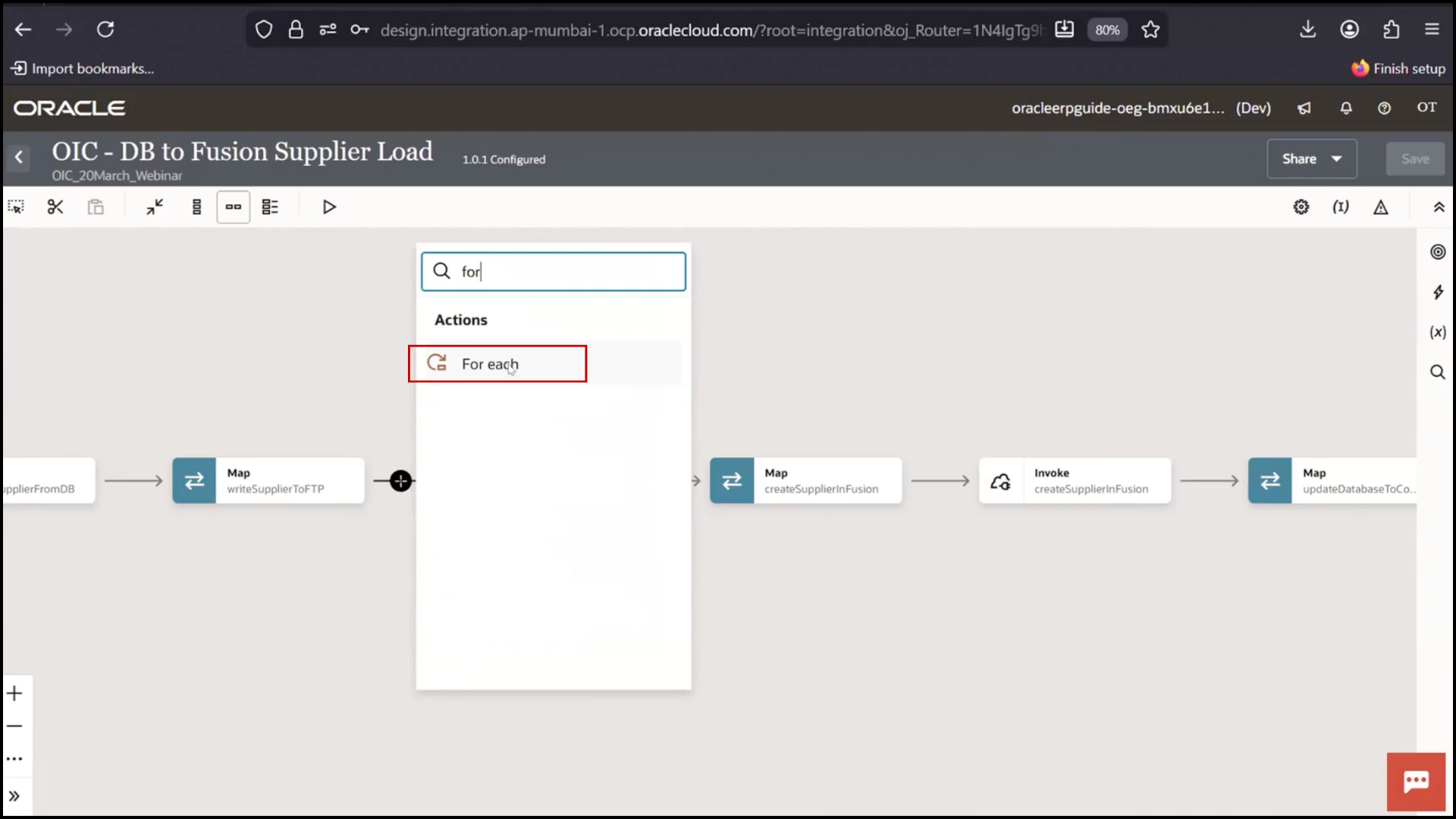Open the search magnifier in right sidebar
This screenshot has height=819, width=1456.
pos(1438,372)
